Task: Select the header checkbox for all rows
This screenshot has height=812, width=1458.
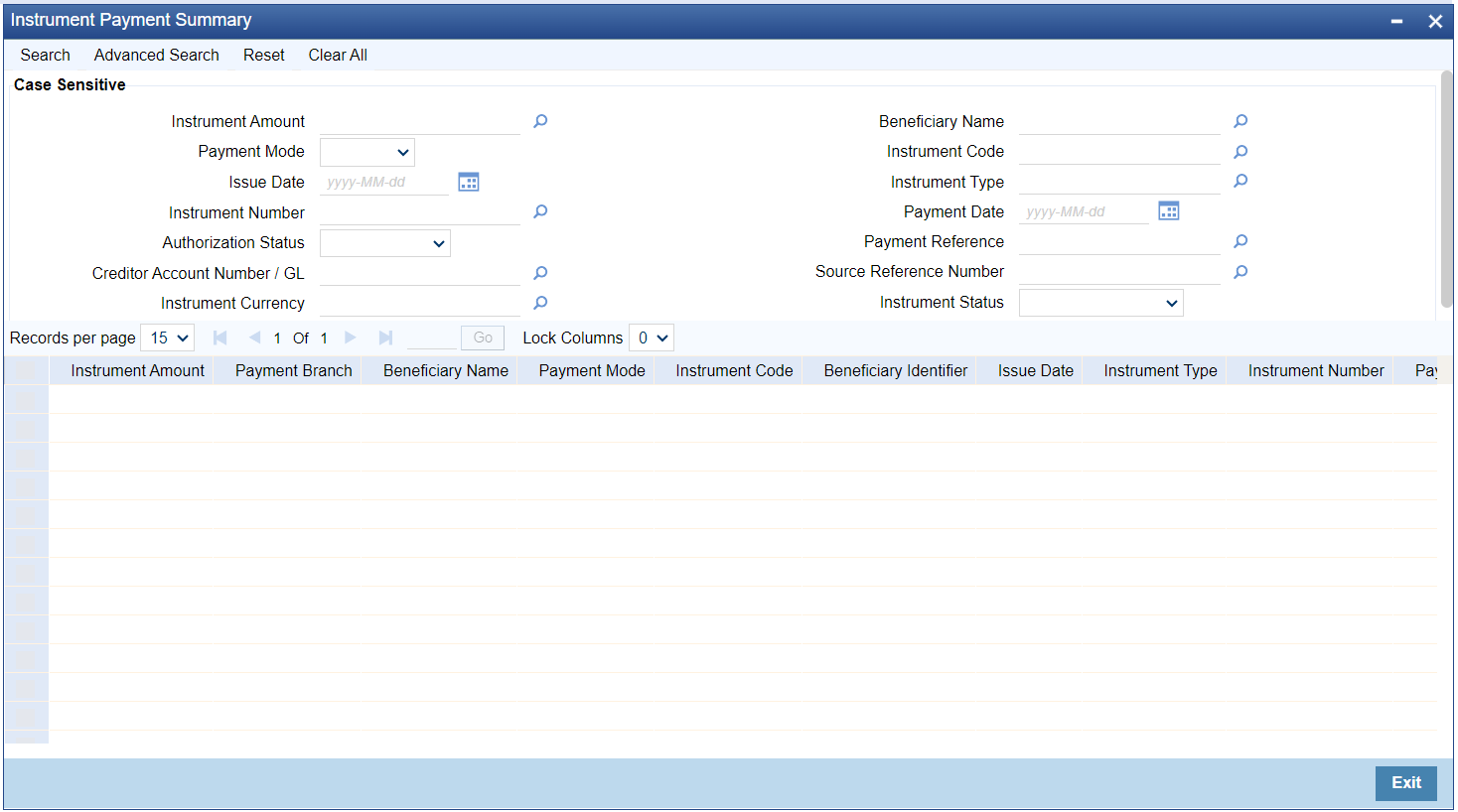Action: click(x=26, y=370)
